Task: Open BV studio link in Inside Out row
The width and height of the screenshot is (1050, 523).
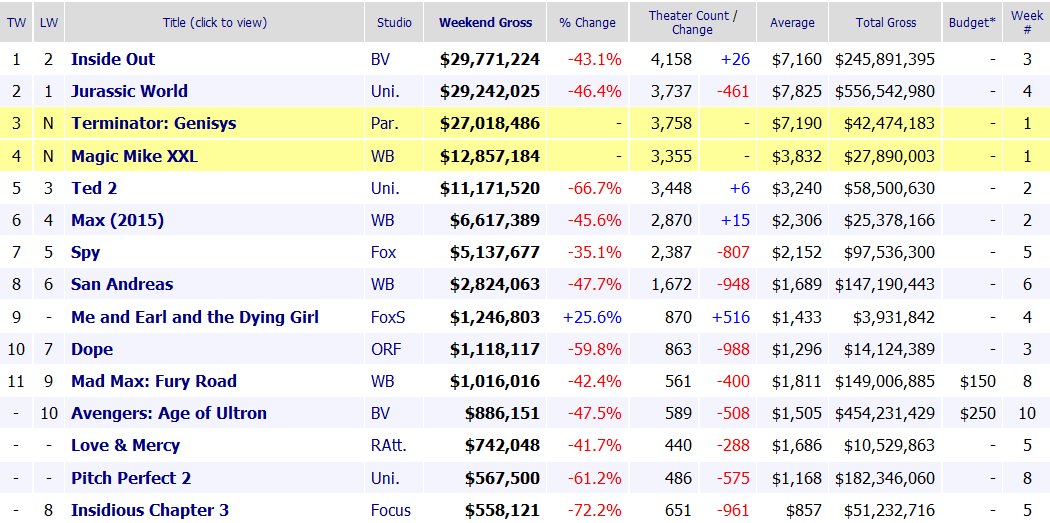Action: click(x=380, y=59)
